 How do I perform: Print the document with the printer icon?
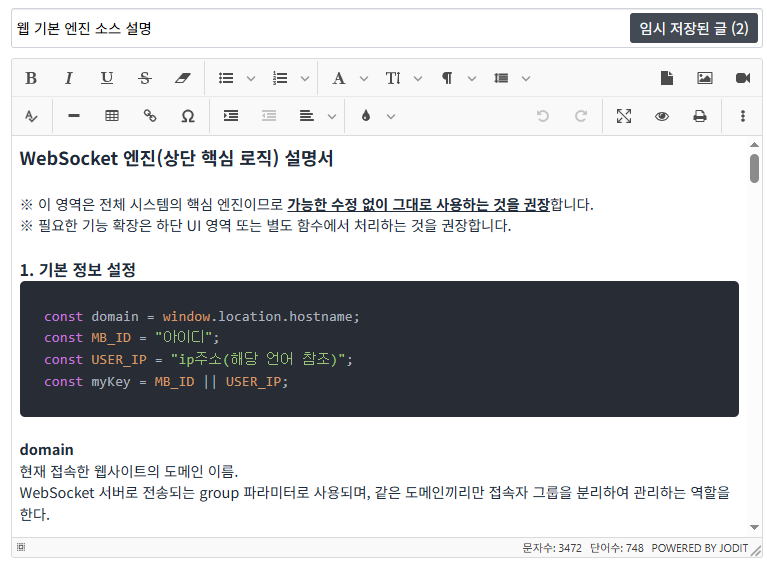pyautogui.click(x=700, y=116)
